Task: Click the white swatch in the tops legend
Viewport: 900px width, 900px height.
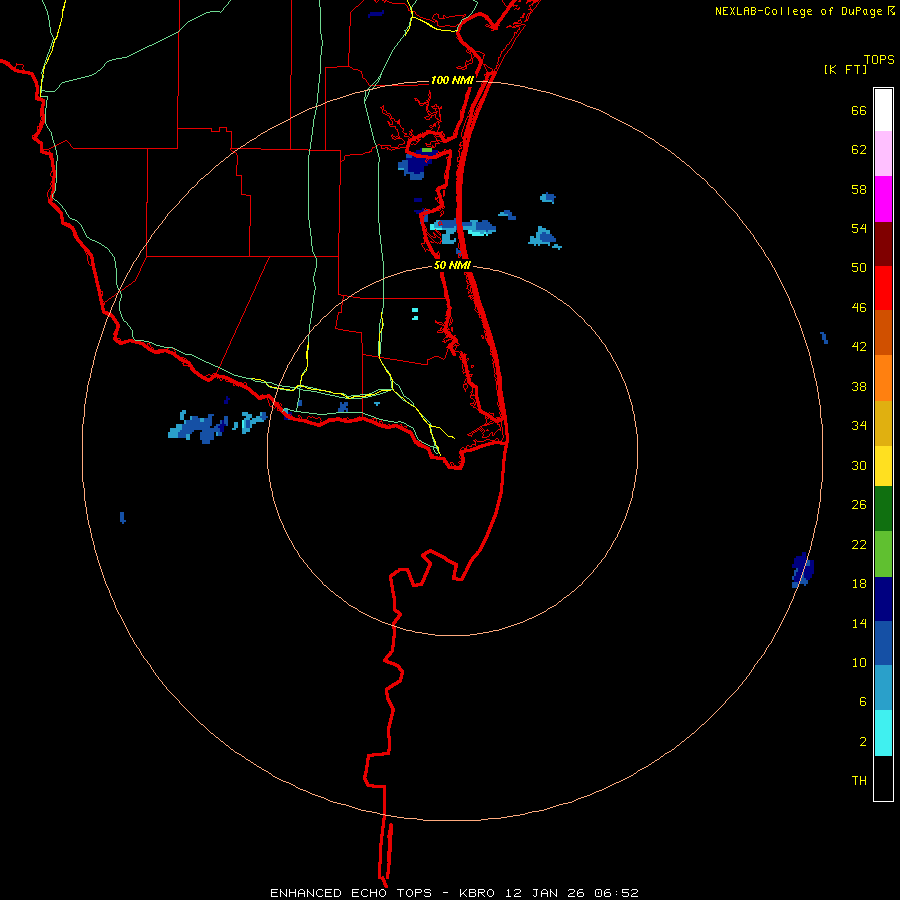Action: (x=883, y=110)
